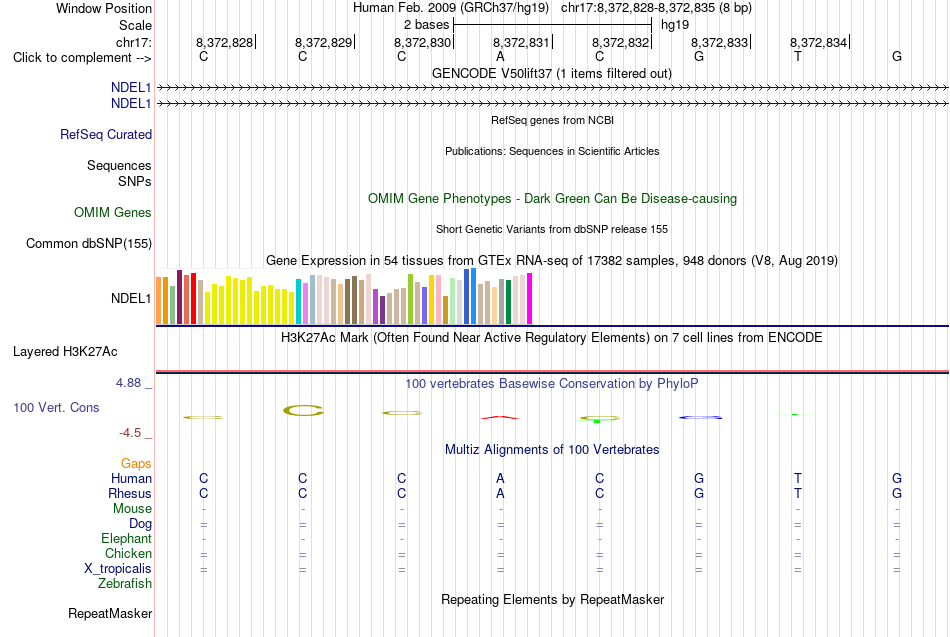Click base T in the Human alignment row
This screenshot has height=637, width=950.
click(x=798, y=479)
